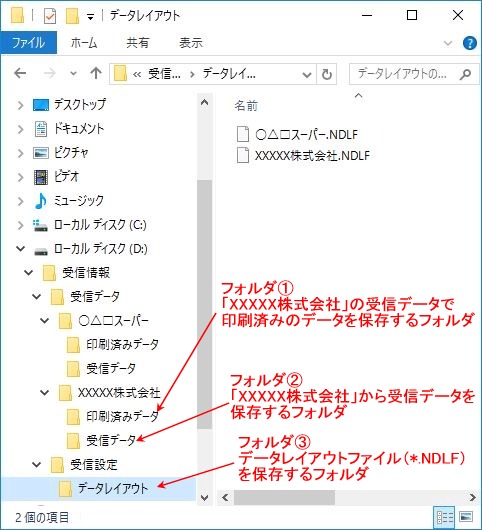This screenshot has height=530, width=482.
Task: Collapse the ローカル ディスク (D:) tree node
Action: click(x=21, y=249)
